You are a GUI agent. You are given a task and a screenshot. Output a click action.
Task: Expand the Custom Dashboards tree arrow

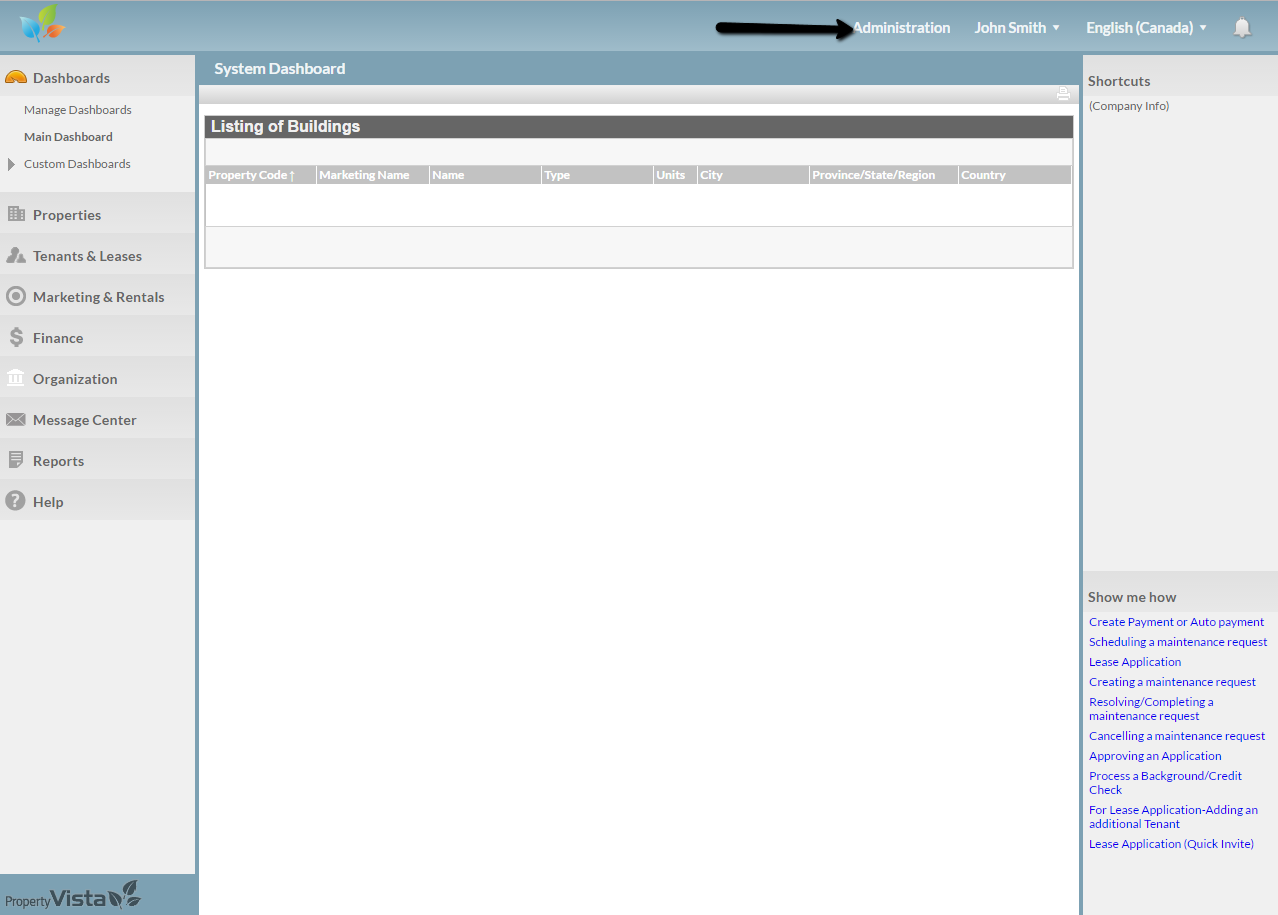tap(11, 164)
